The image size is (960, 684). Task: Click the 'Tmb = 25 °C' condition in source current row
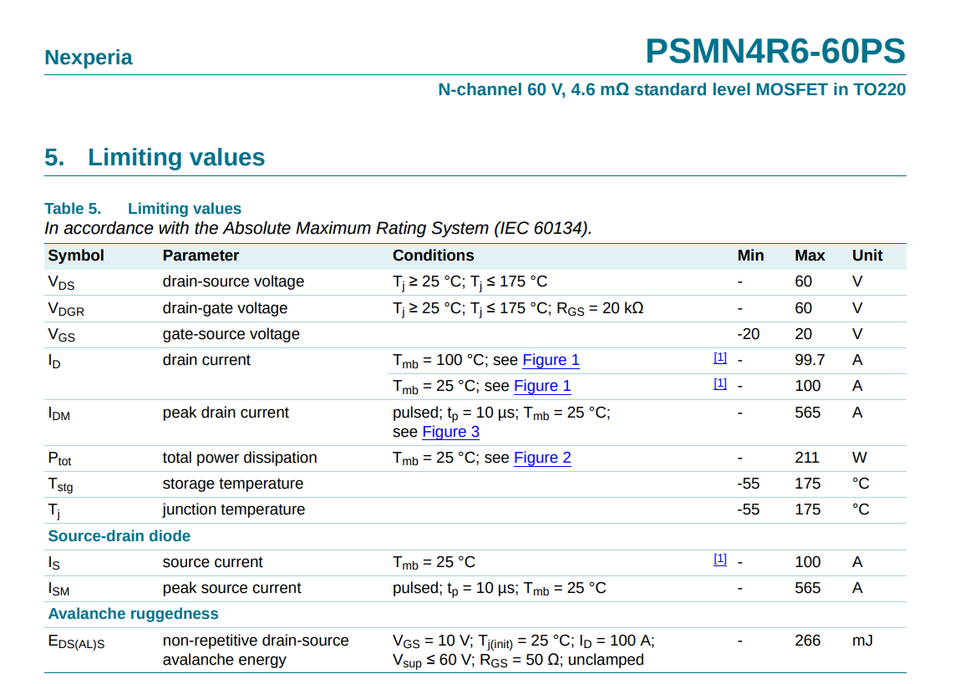pyautogui.click(x=433, y=562)
